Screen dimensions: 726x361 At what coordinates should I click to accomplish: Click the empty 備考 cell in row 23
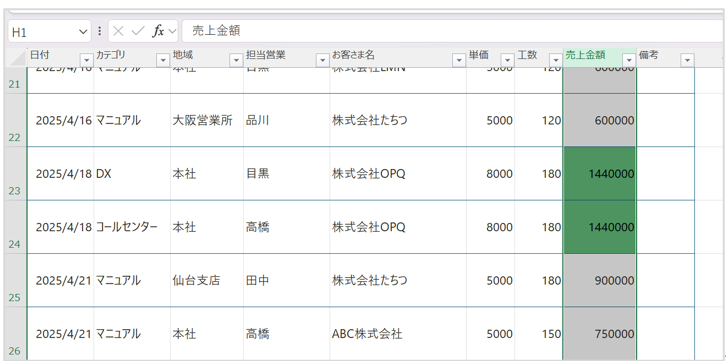[665, 174]
